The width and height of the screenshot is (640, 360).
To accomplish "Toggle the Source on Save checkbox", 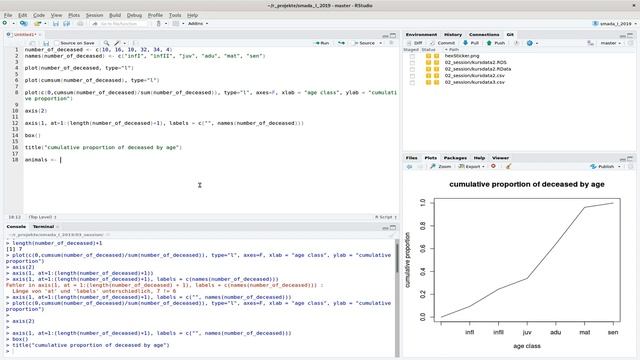I will pos(57,43).
